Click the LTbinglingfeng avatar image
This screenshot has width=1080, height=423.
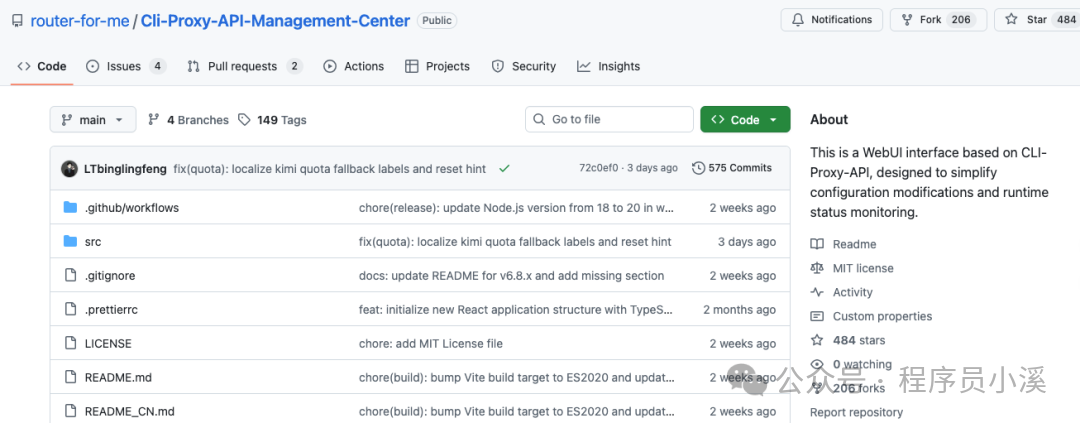(69, 169)
